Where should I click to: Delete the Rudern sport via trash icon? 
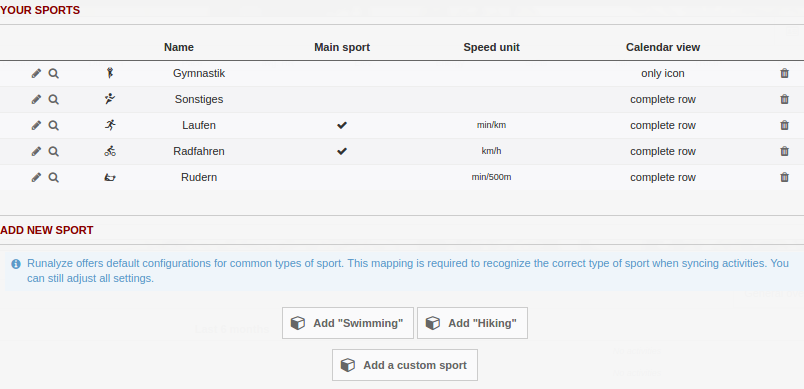784,177
